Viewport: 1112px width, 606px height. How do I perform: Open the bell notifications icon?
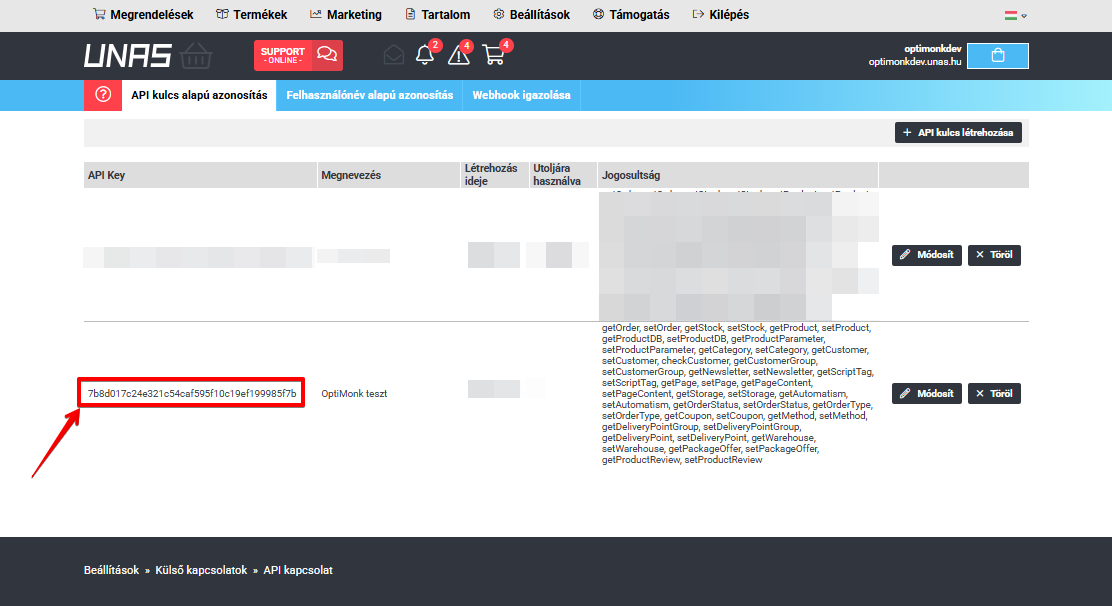tap(425, 55)
